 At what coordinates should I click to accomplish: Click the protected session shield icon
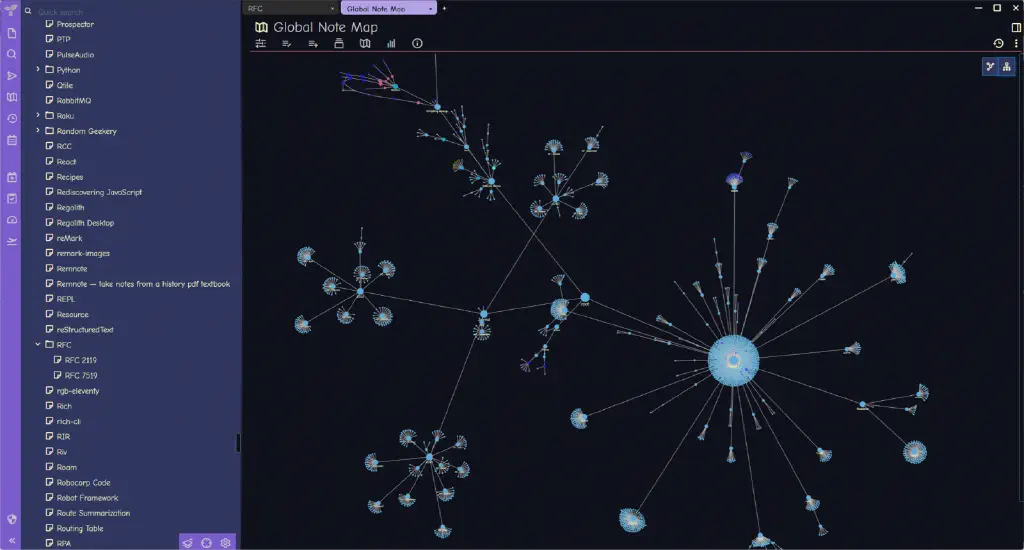pyautogui.click(x=12, y=519)
